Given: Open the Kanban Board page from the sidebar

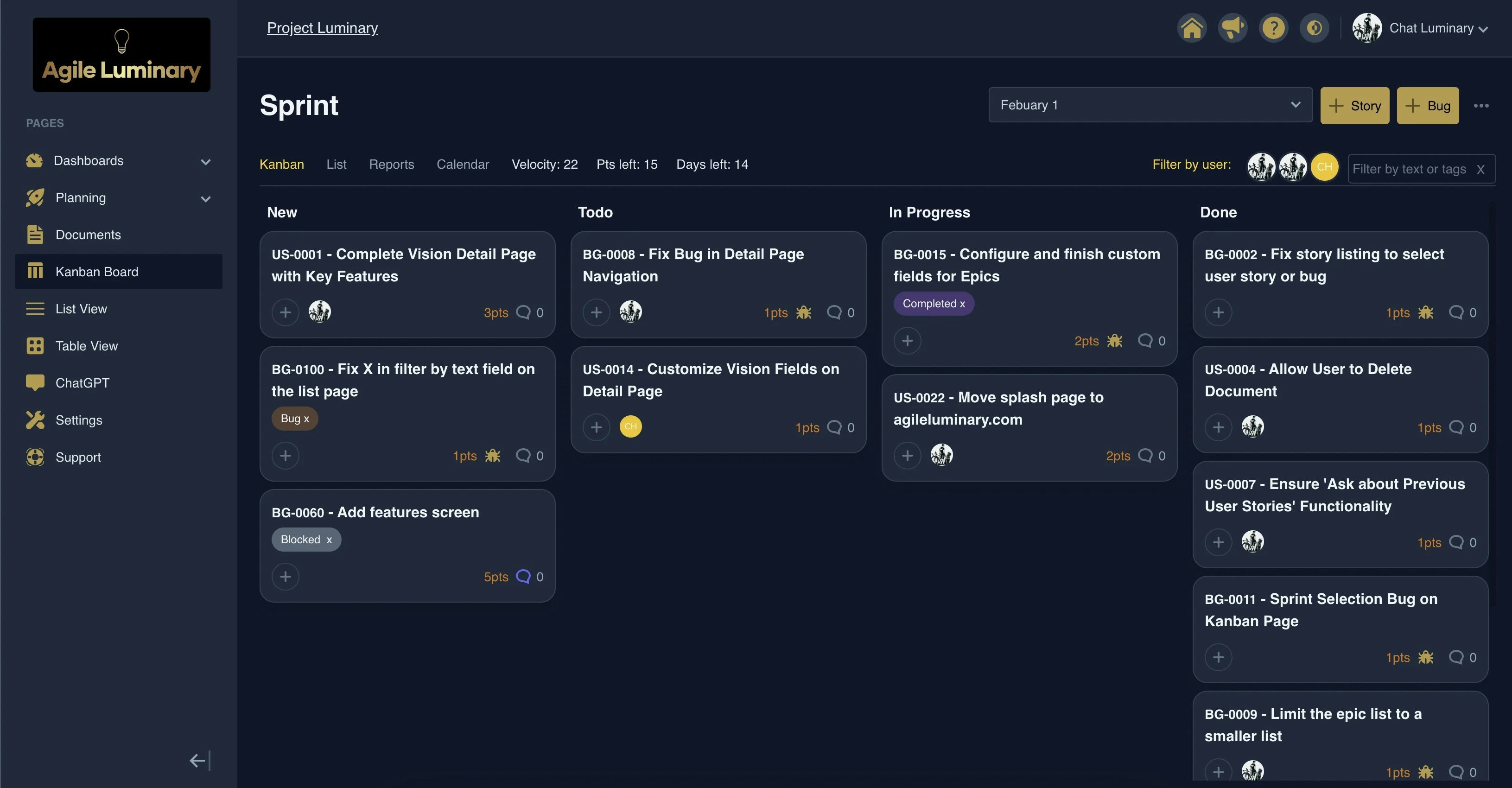Looking at the screenshot, I should [96, 271].
